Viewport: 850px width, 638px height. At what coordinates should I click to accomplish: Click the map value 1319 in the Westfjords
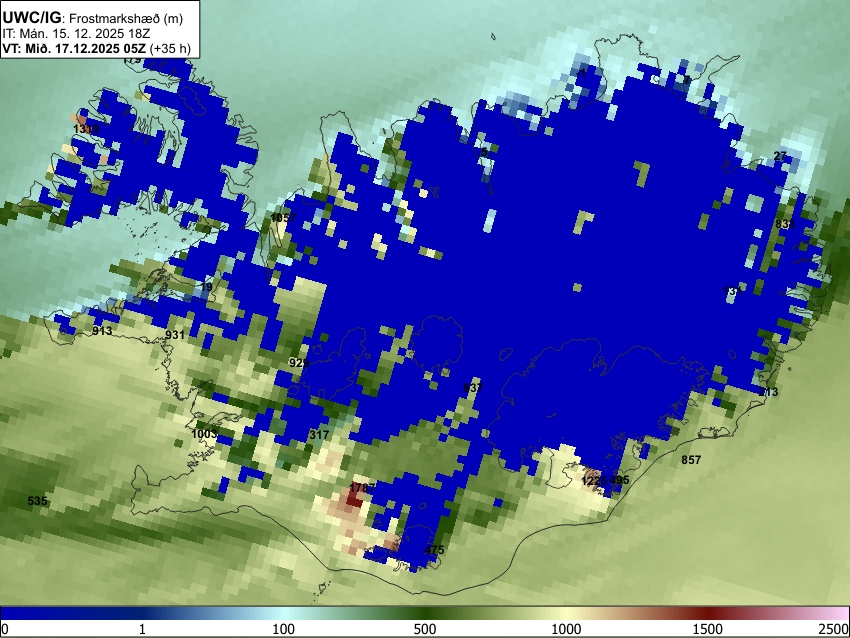[x=86, y=128]
